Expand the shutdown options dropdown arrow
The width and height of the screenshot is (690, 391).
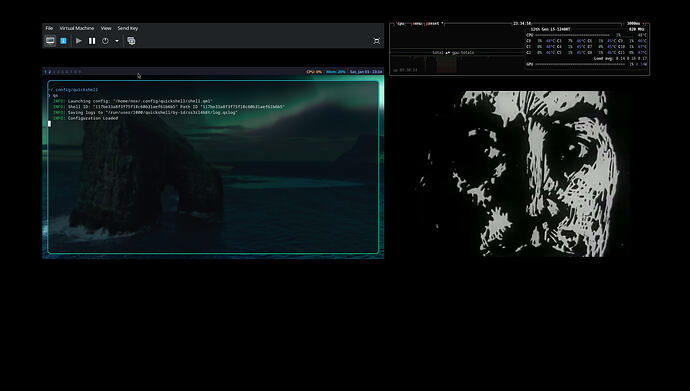pos(117,41)
